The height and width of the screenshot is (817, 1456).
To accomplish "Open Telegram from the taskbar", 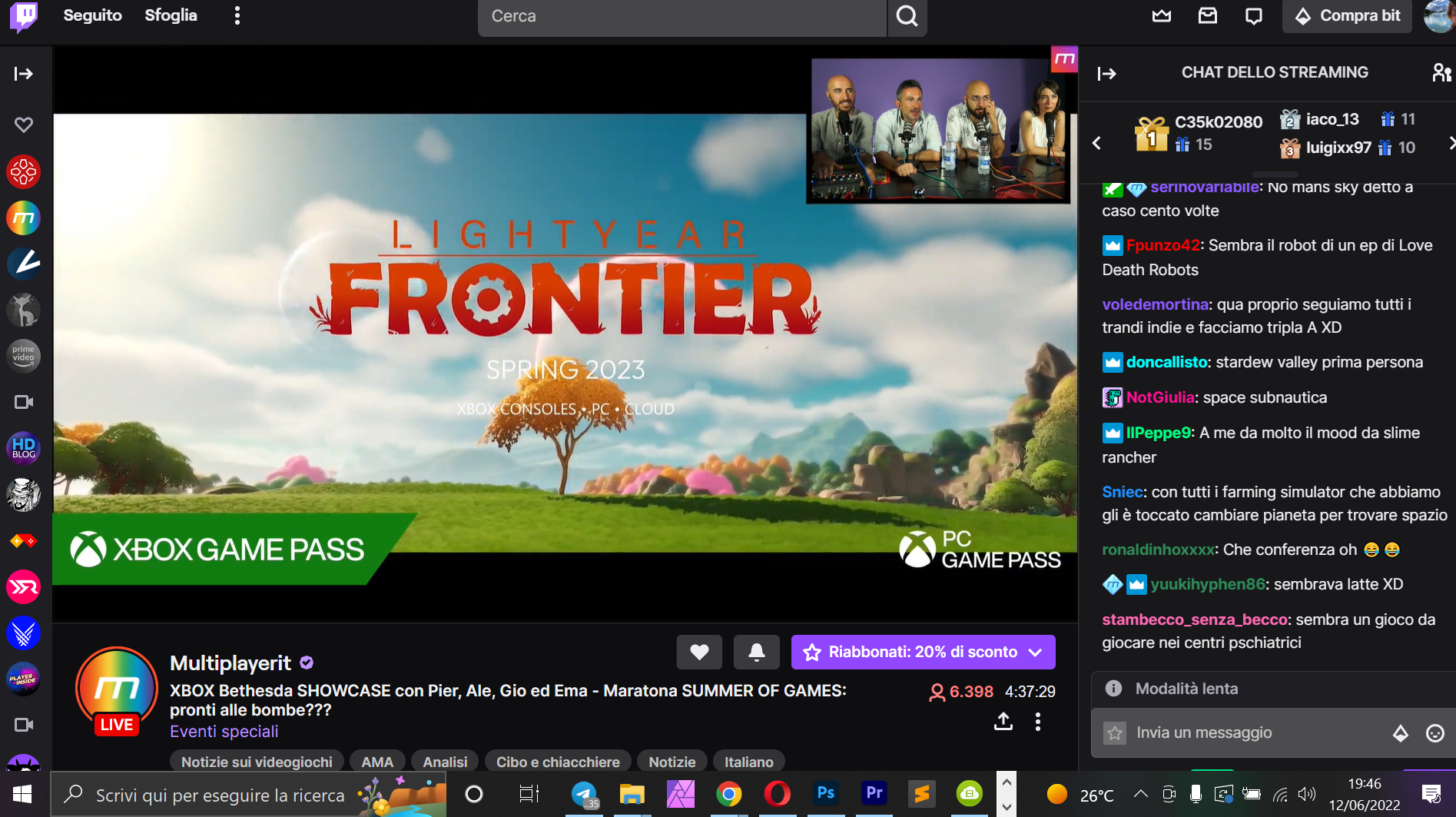I will 584,795.
